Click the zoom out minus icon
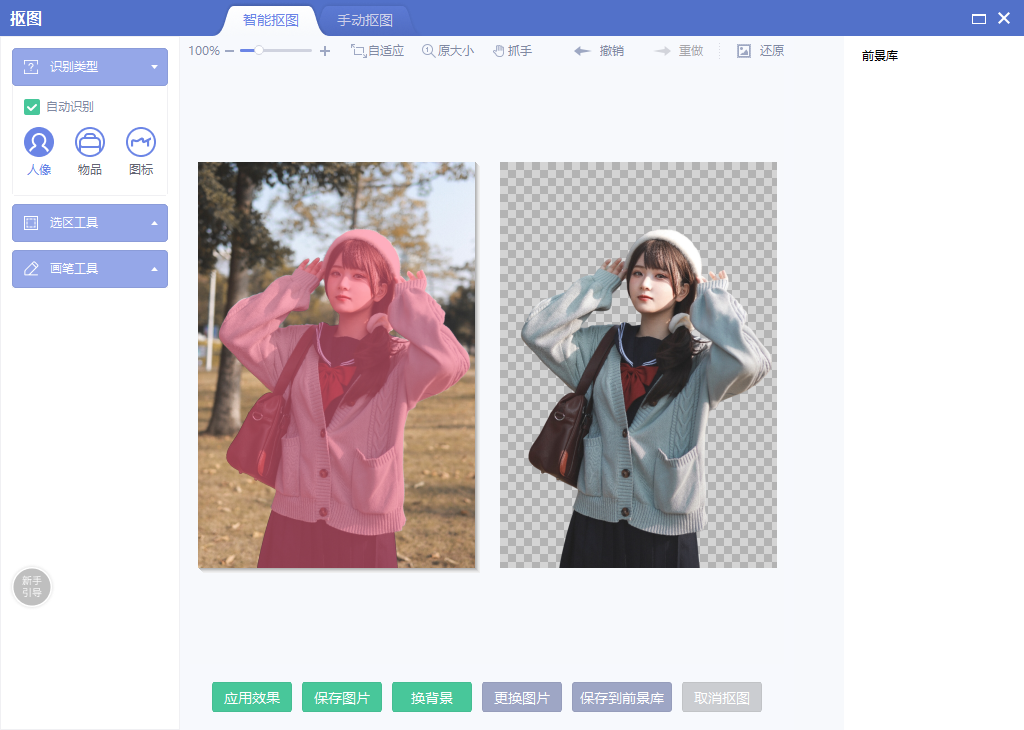 click(x=229, y=51)
